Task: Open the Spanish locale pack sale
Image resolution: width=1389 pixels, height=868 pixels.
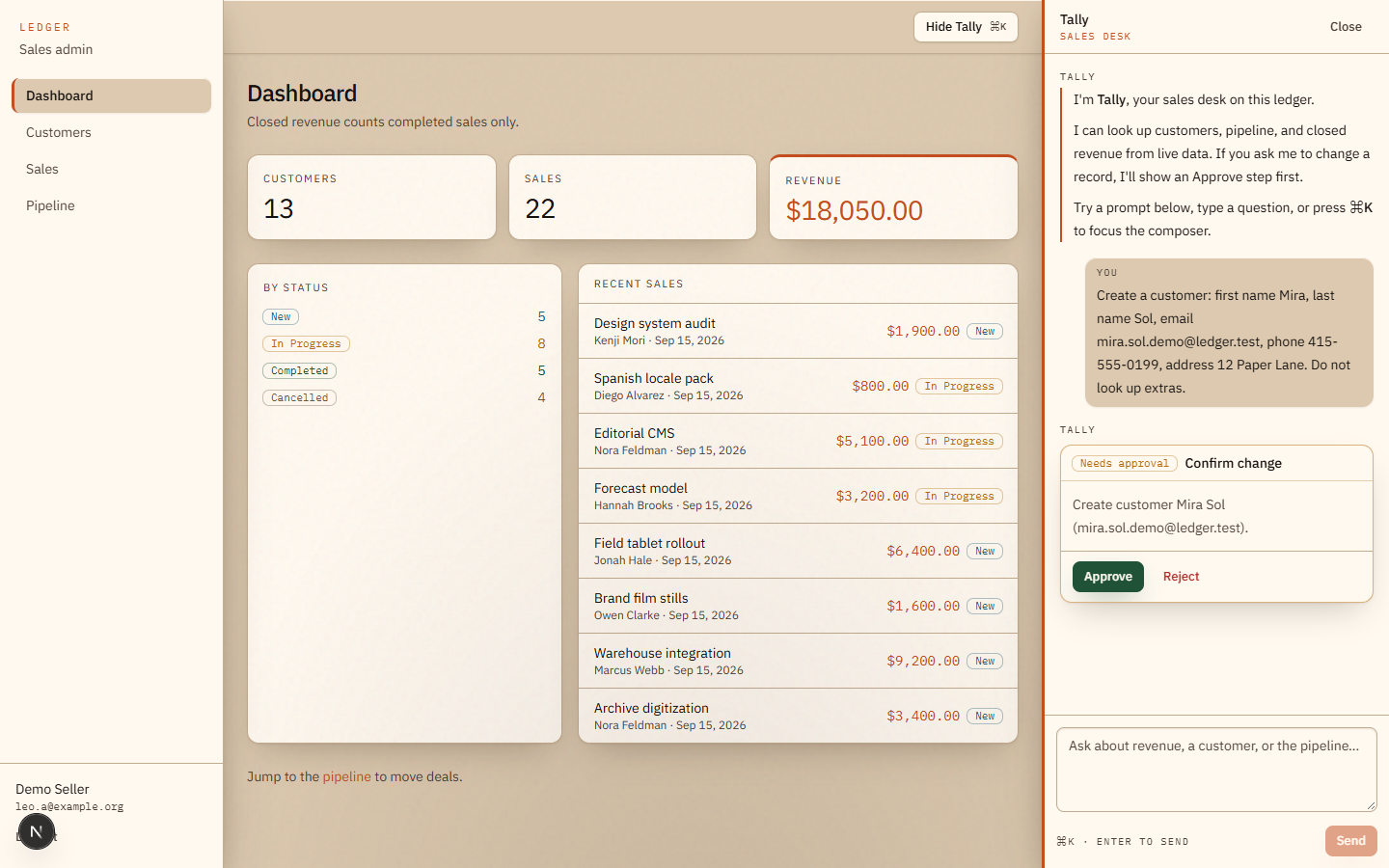Action: click(798, 386)
